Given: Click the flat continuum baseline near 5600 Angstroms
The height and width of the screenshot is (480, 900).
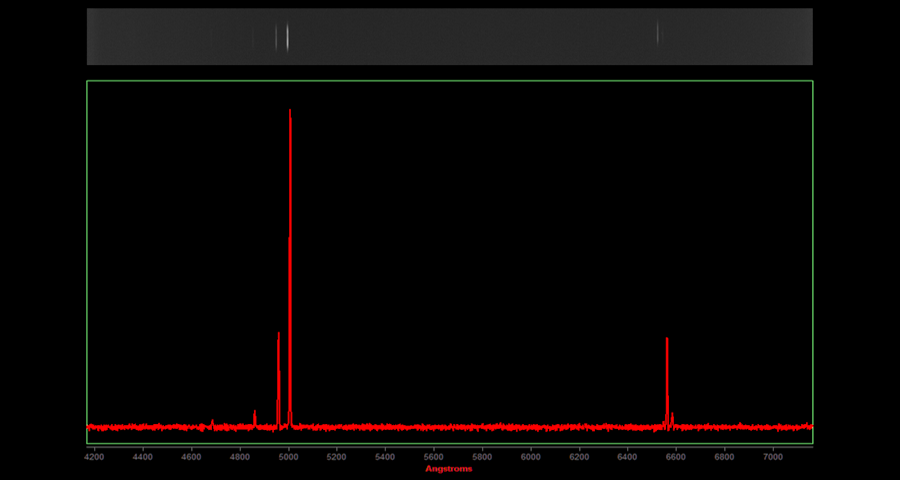Looking at the screenshot, I should (x=434, y=427).
